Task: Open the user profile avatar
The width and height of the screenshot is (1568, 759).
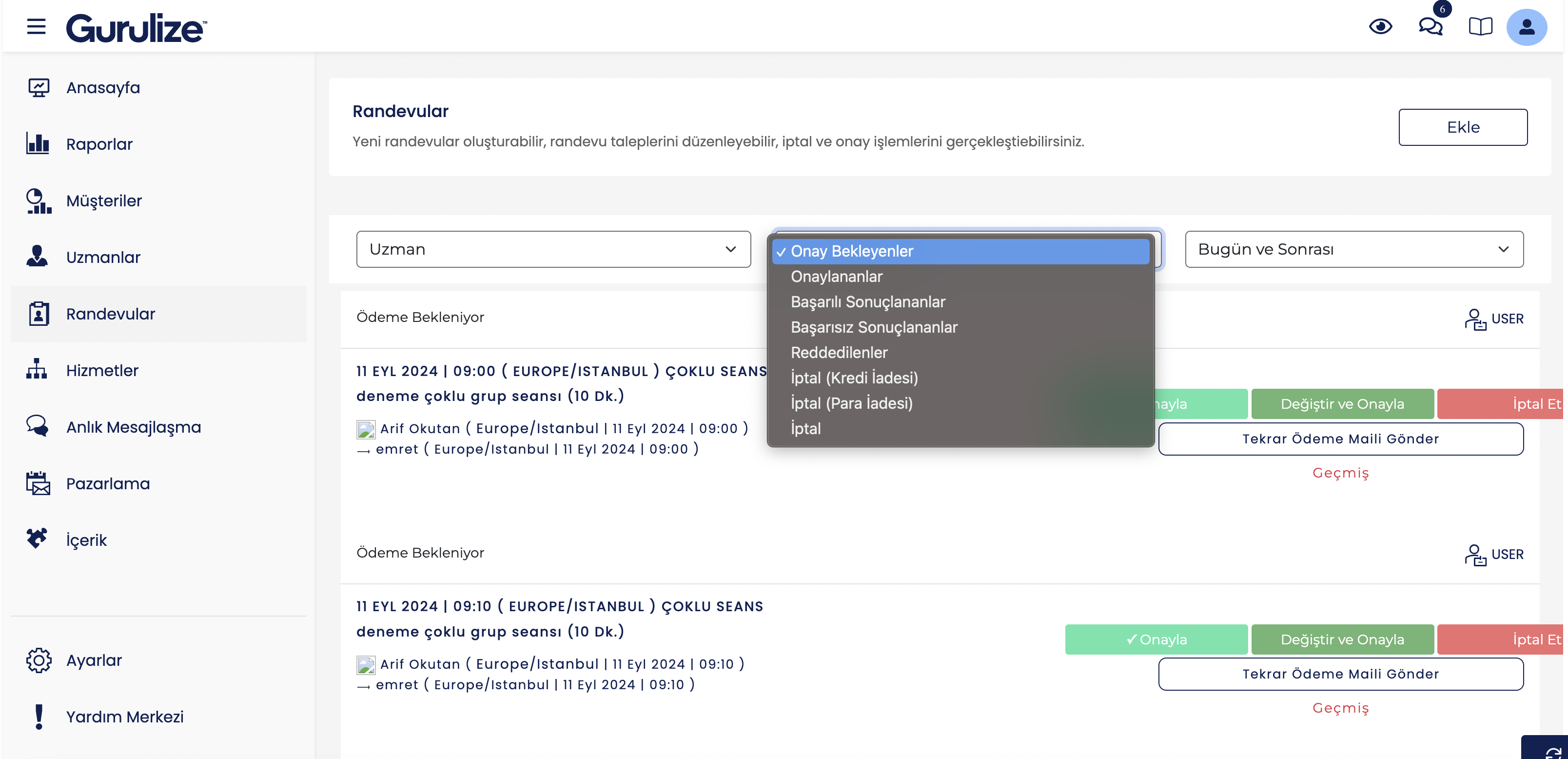Action: [1527, 27]
